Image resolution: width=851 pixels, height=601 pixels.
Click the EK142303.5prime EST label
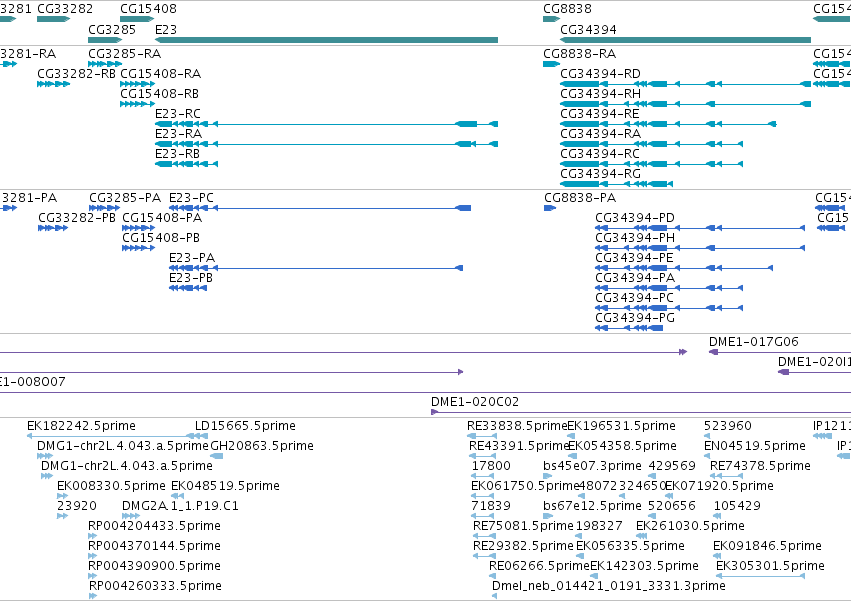point(644,566)
